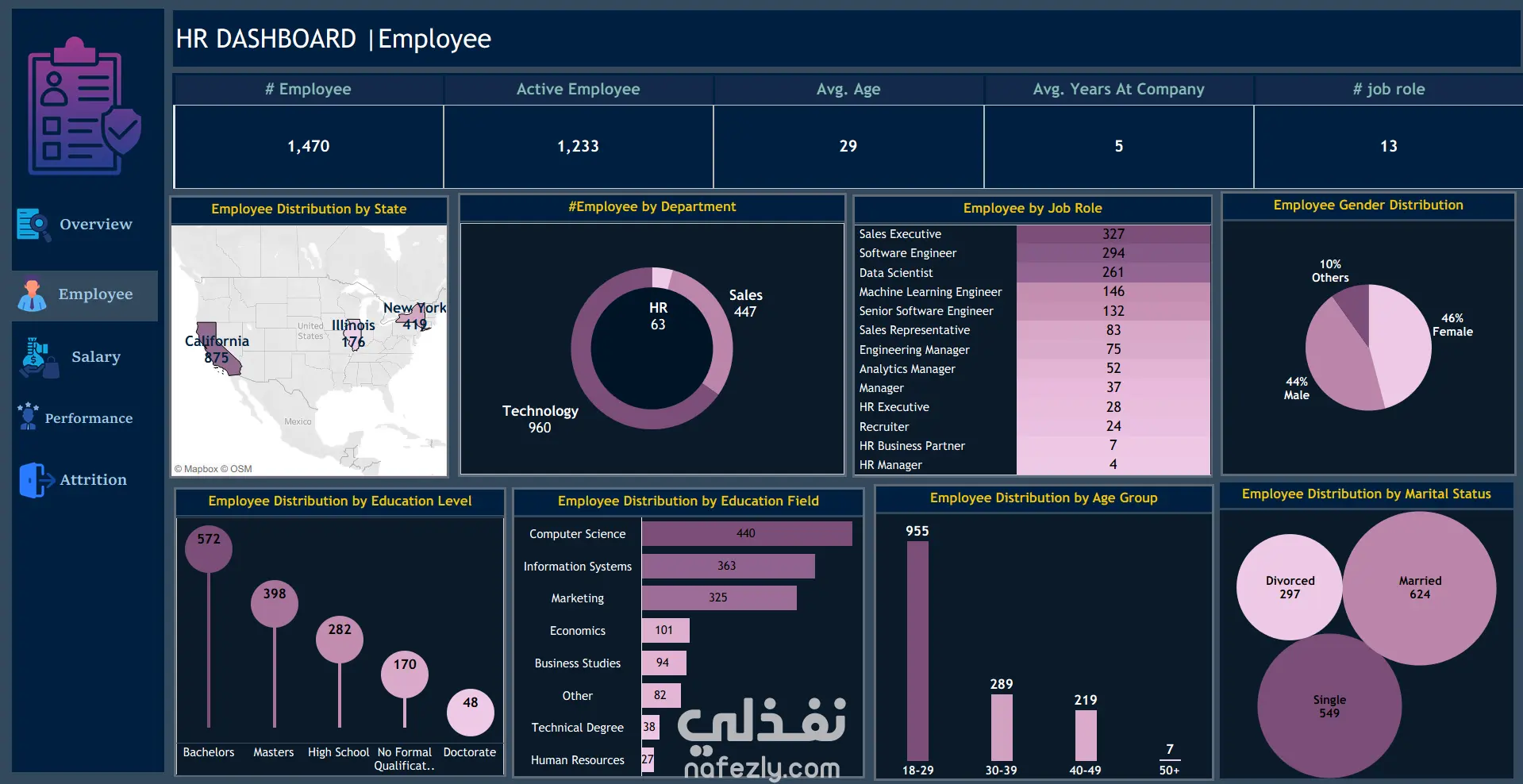Switch to the Salary page tab
The height and width of the screenshot is (784, 1523).
point(96,357)
